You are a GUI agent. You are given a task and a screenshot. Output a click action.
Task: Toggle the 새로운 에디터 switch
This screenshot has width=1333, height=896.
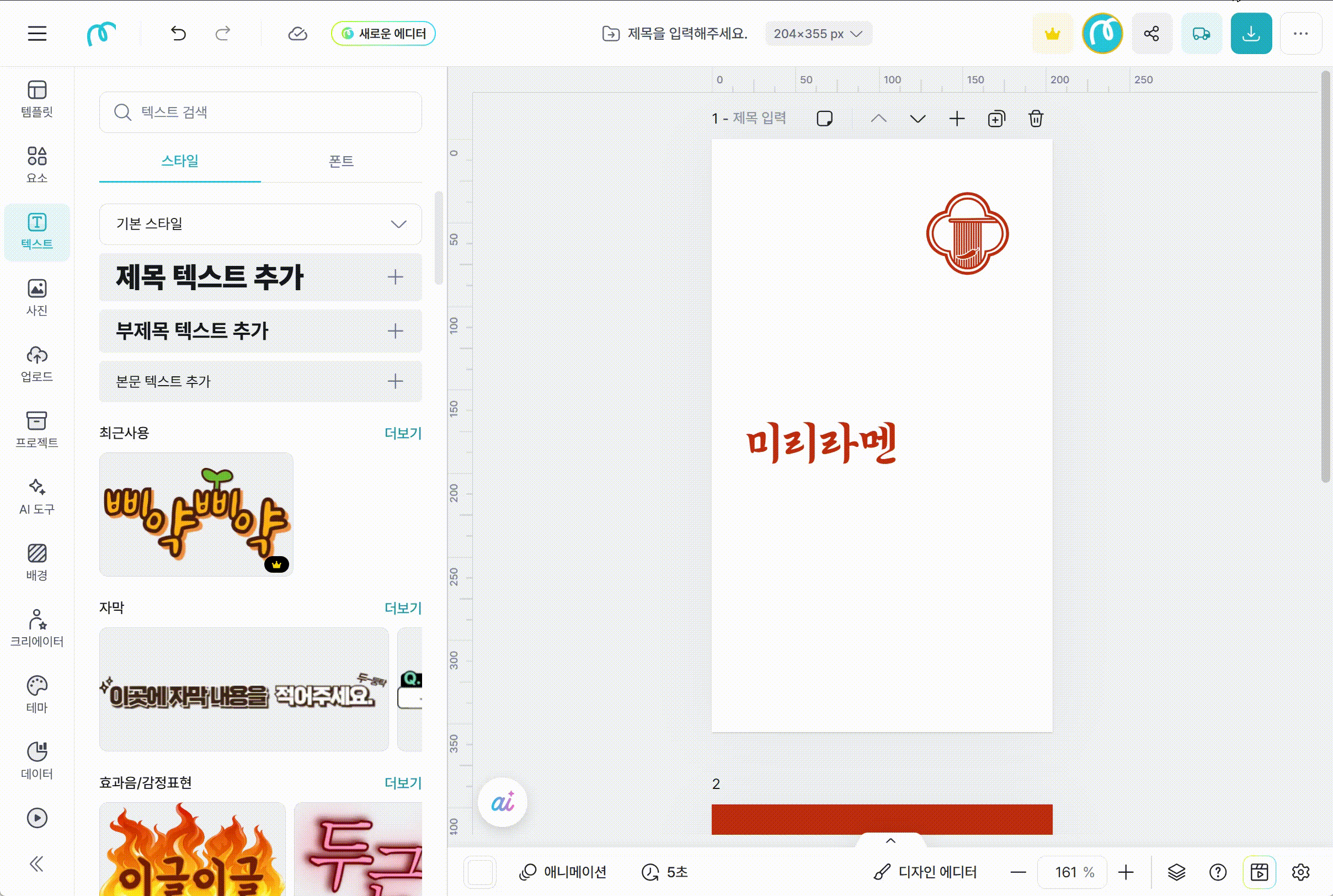point(383,34)
